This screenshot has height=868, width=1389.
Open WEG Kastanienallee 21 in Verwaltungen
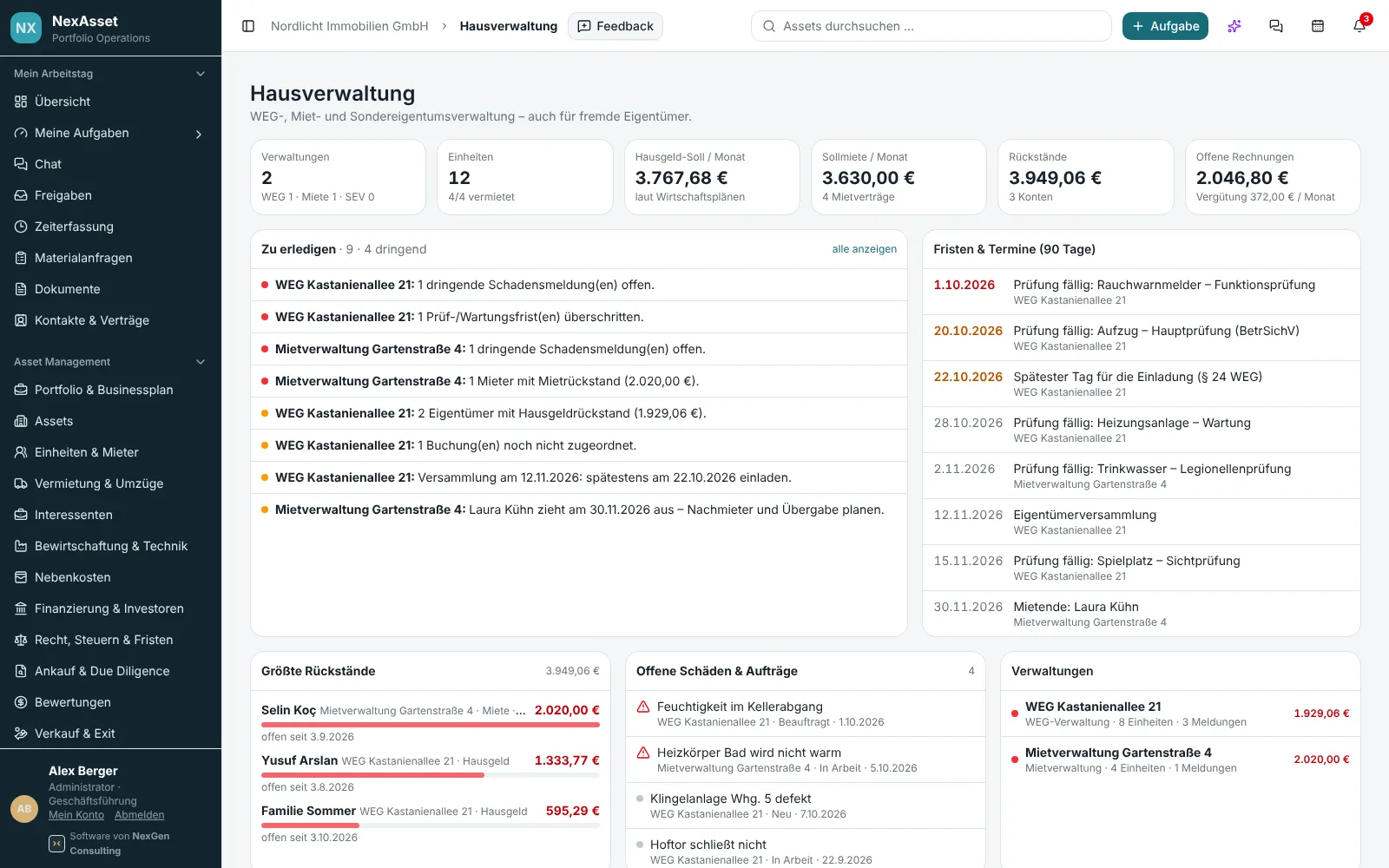1180,713
